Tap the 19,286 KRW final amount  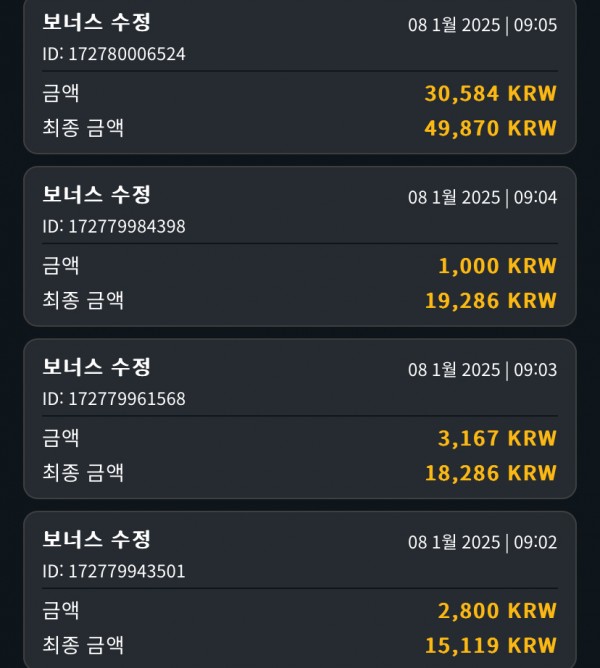[491, 300]
